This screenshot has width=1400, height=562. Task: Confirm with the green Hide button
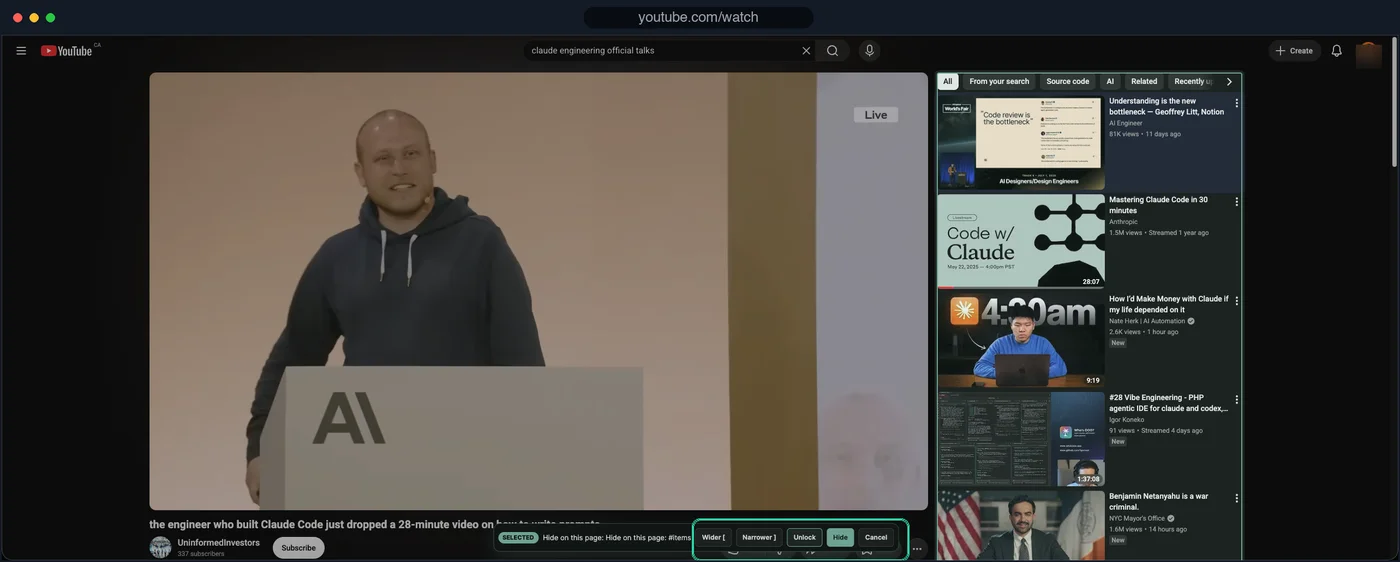pos(840,537)
